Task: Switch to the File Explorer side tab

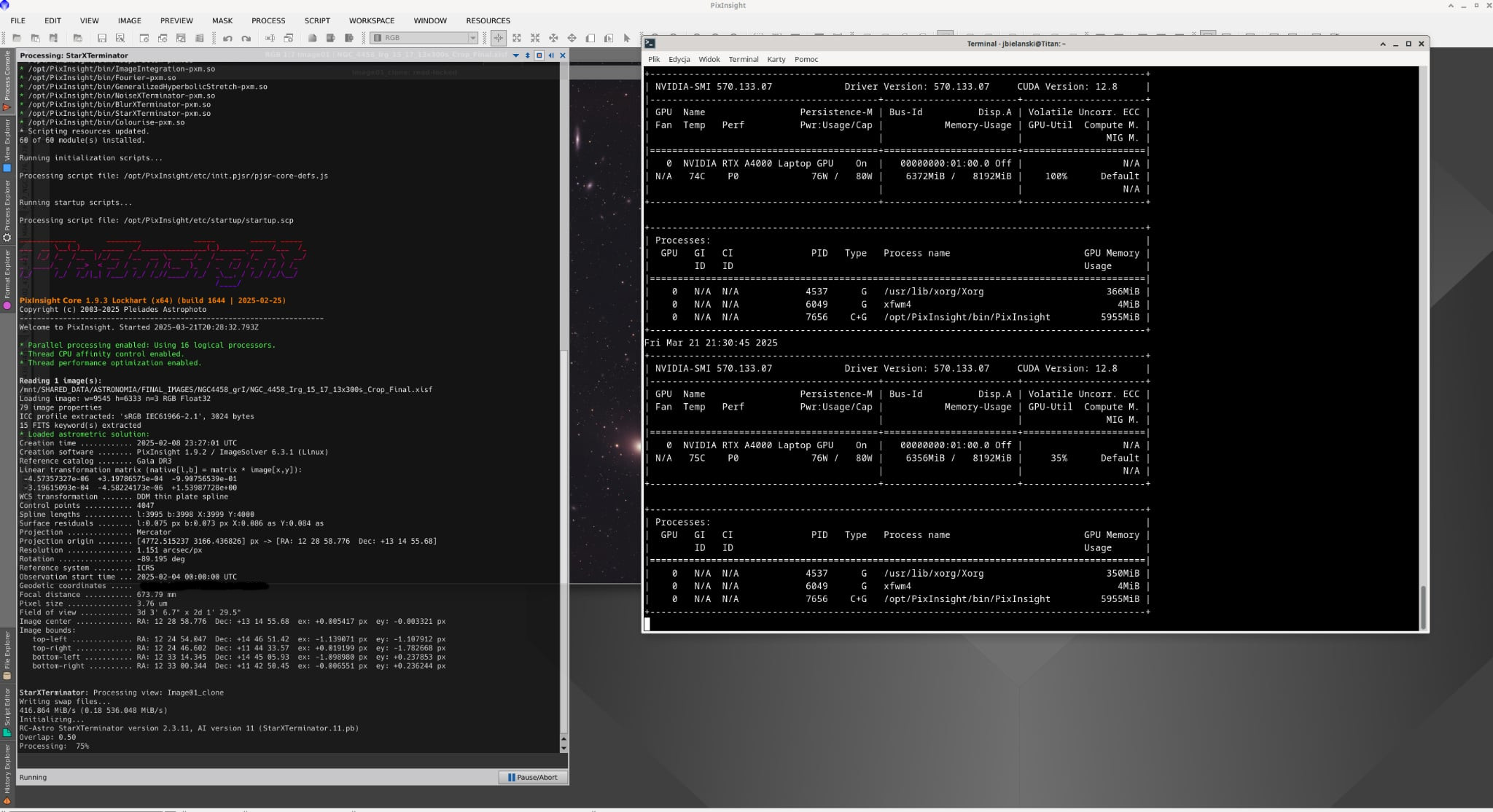Action: click(x=7, y=655)
